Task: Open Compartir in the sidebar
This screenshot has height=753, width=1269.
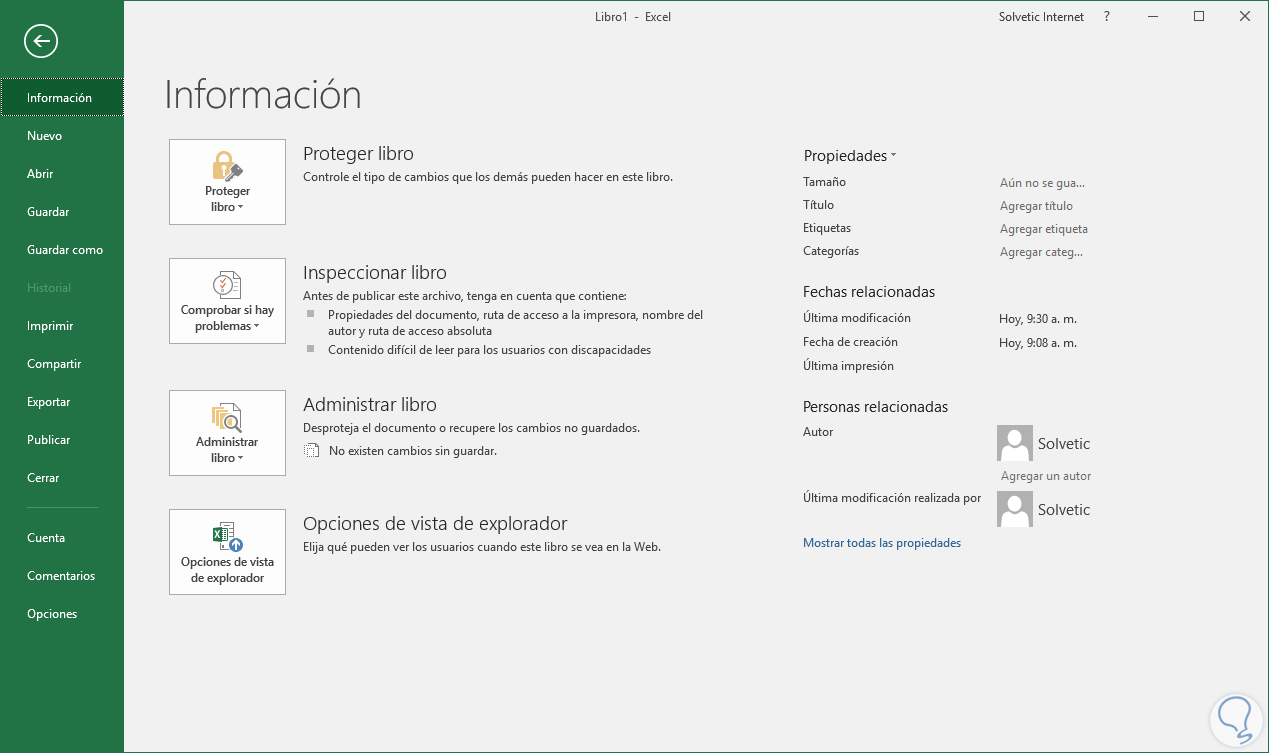Action: [x=62, y=364]
